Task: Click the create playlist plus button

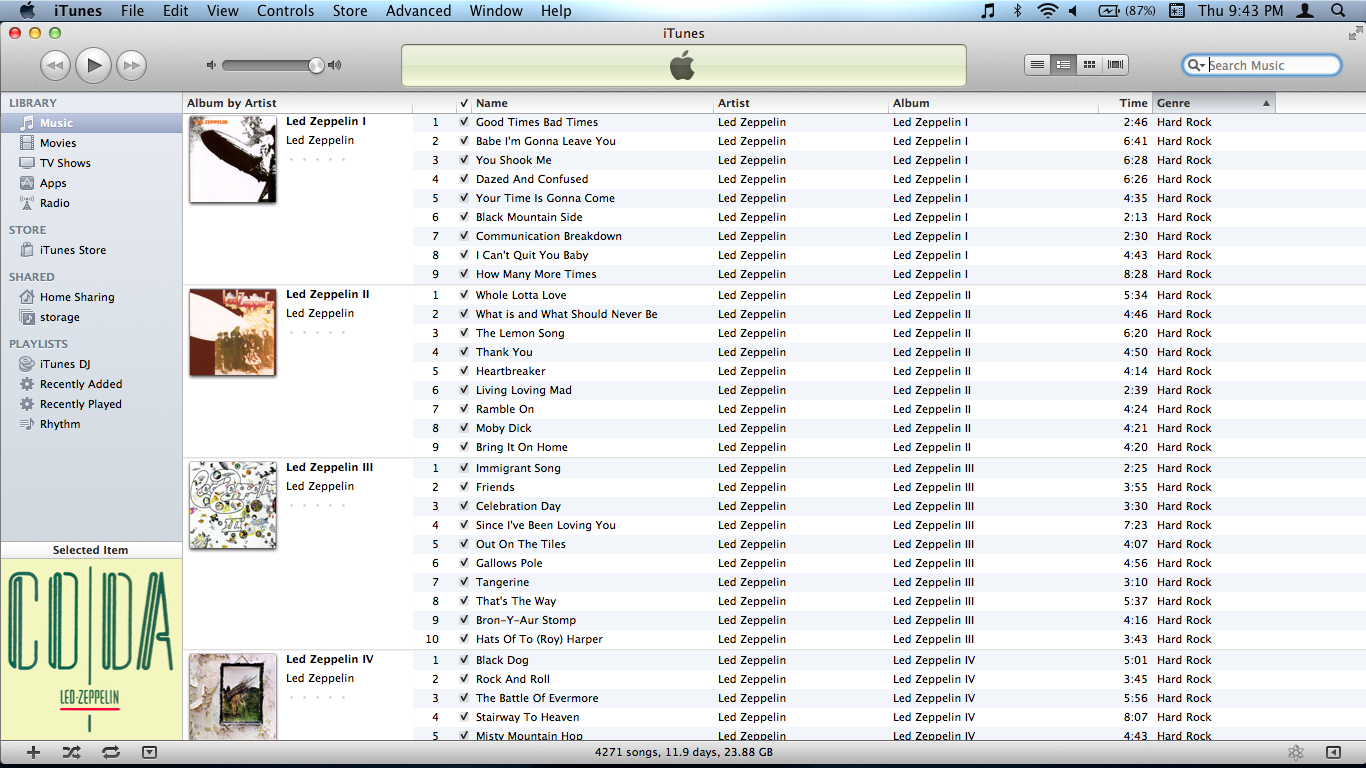Action: [33, 752]
